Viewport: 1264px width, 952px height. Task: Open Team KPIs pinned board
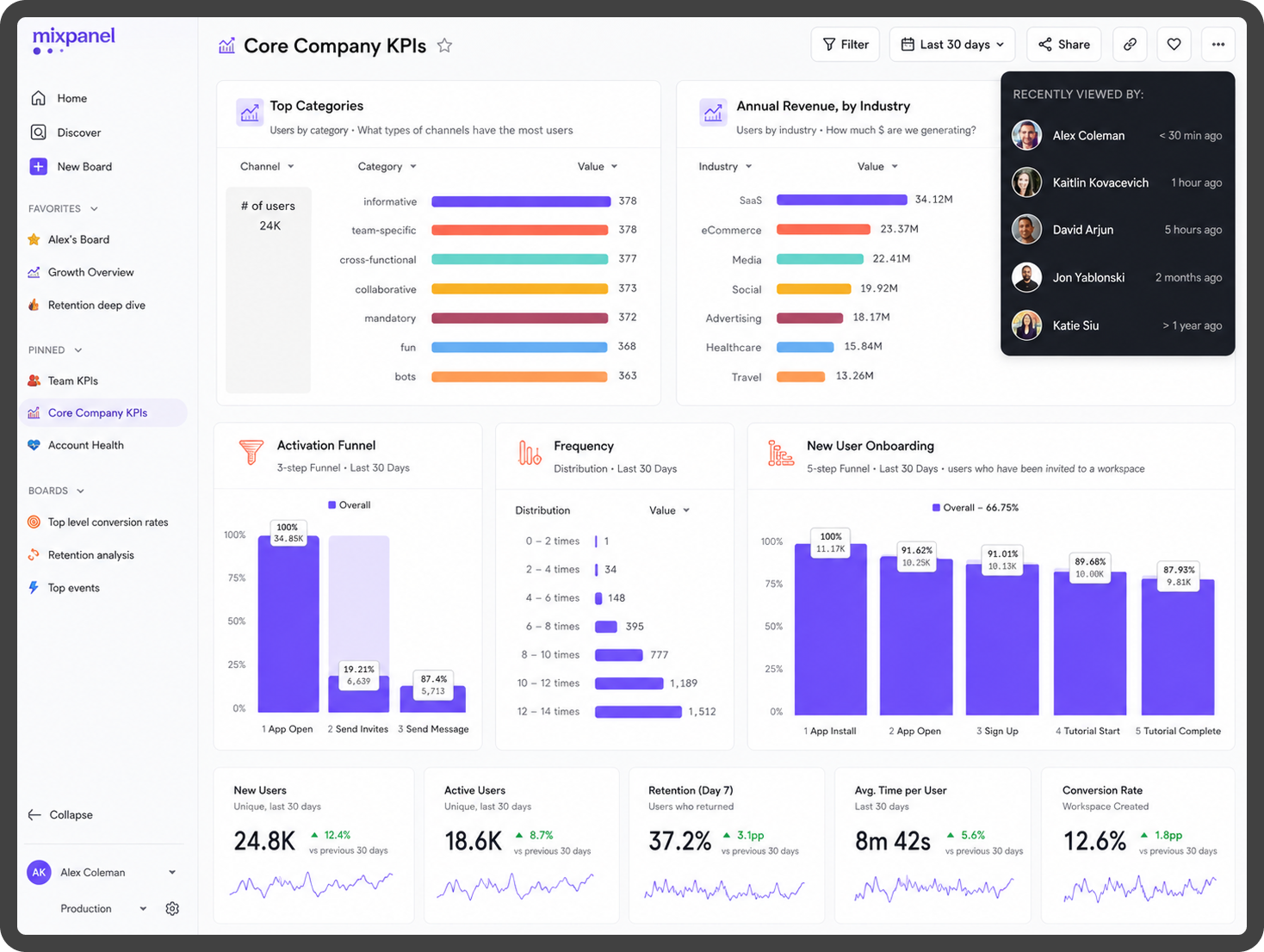point(63,380)
